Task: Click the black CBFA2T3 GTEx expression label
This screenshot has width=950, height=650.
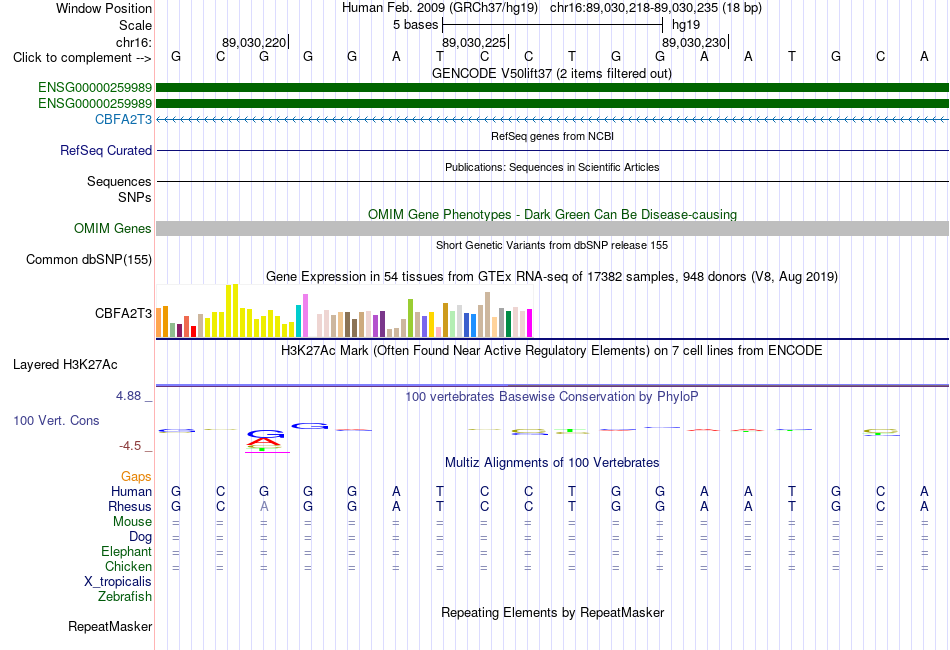Action: [123, 313]
